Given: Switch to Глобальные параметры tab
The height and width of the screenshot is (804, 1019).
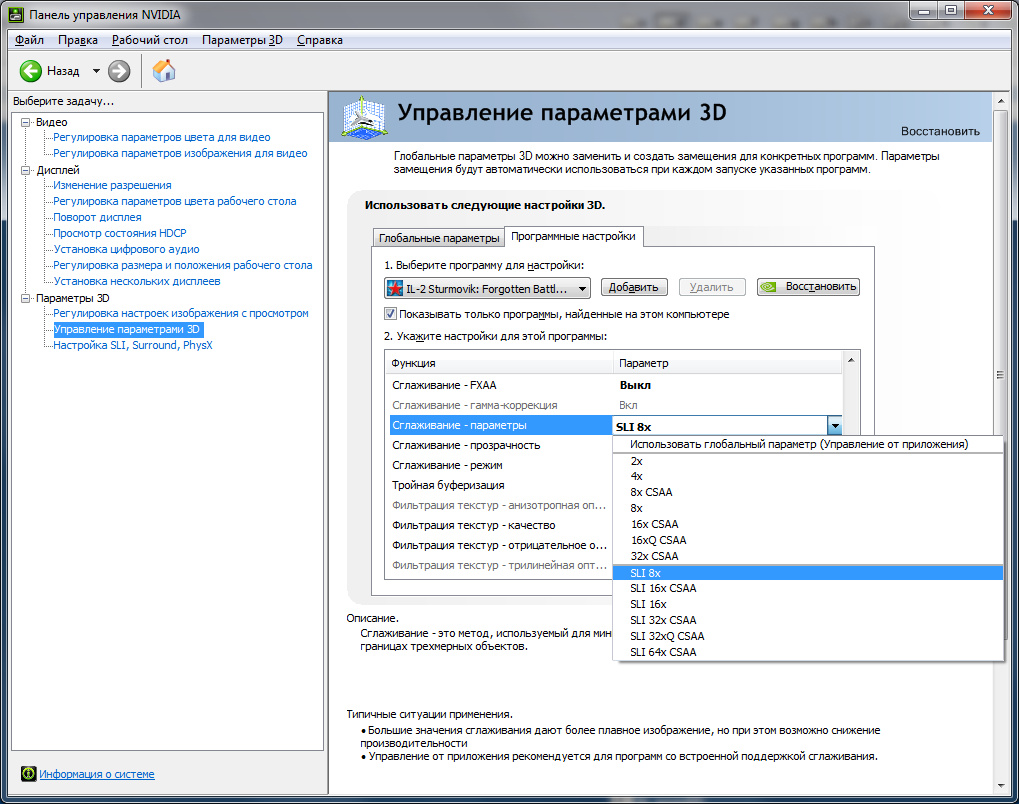Looking at the screenshot, I should coord(439,238).
